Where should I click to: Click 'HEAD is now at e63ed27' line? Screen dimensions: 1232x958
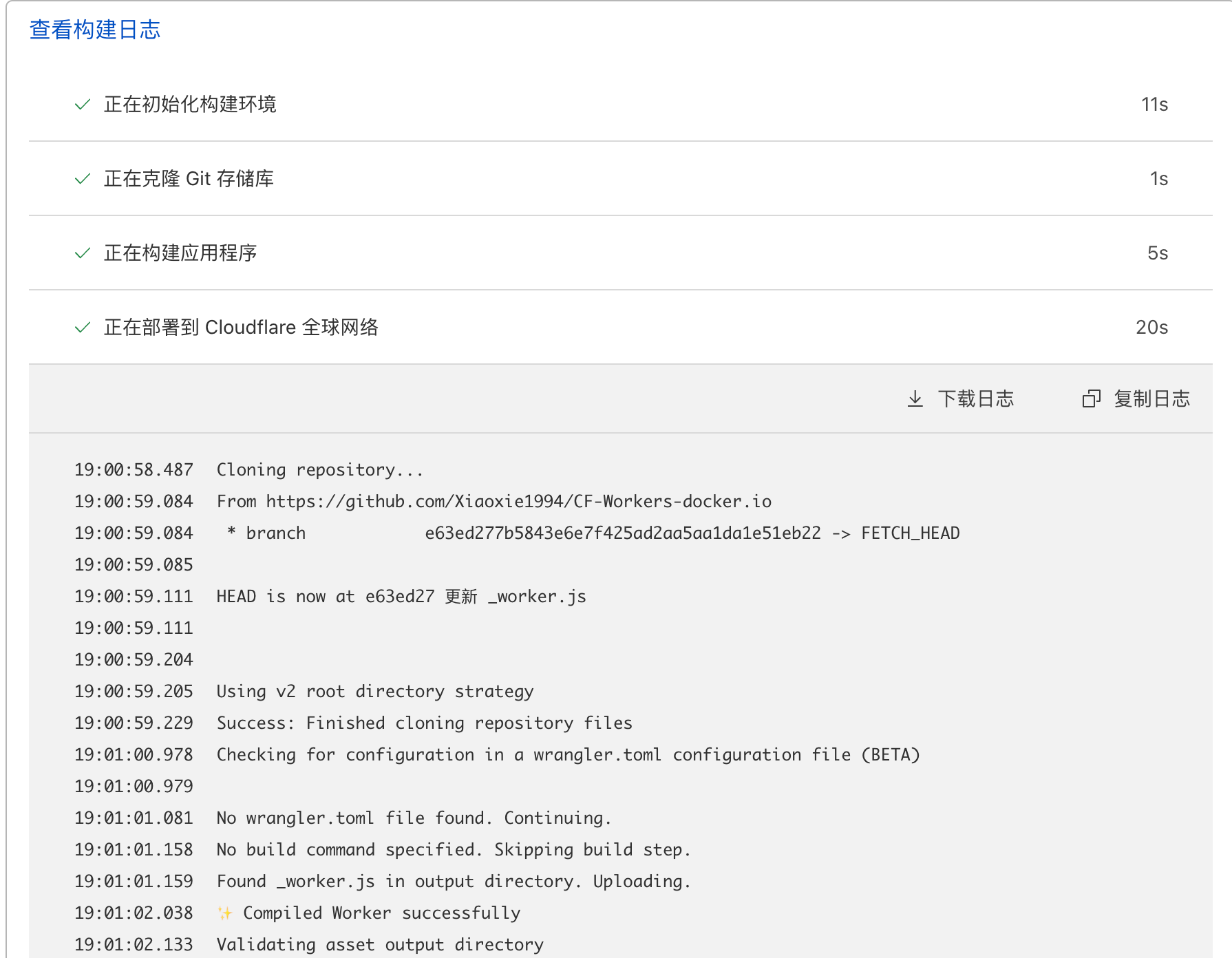tap(401, 597)
